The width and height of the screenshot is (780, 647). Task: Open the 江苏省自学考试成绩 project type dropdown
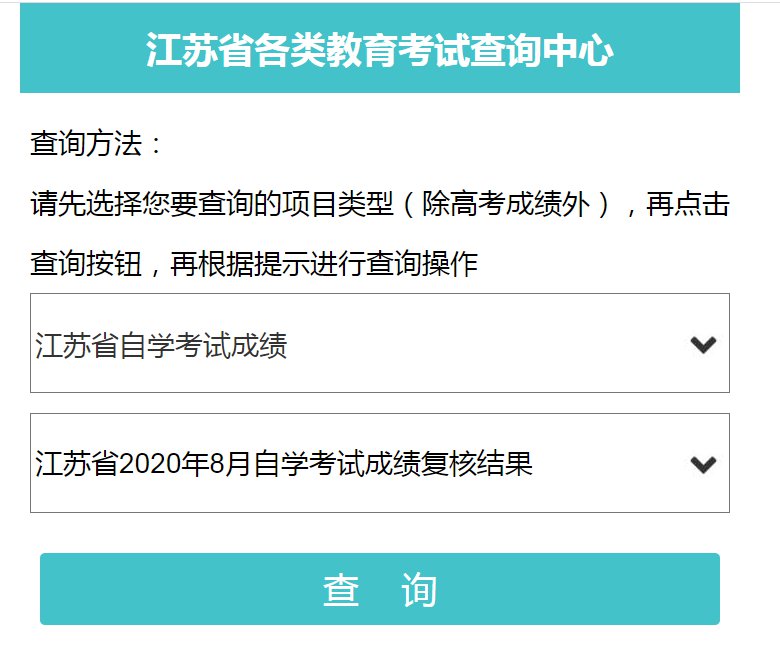point(379,343)
